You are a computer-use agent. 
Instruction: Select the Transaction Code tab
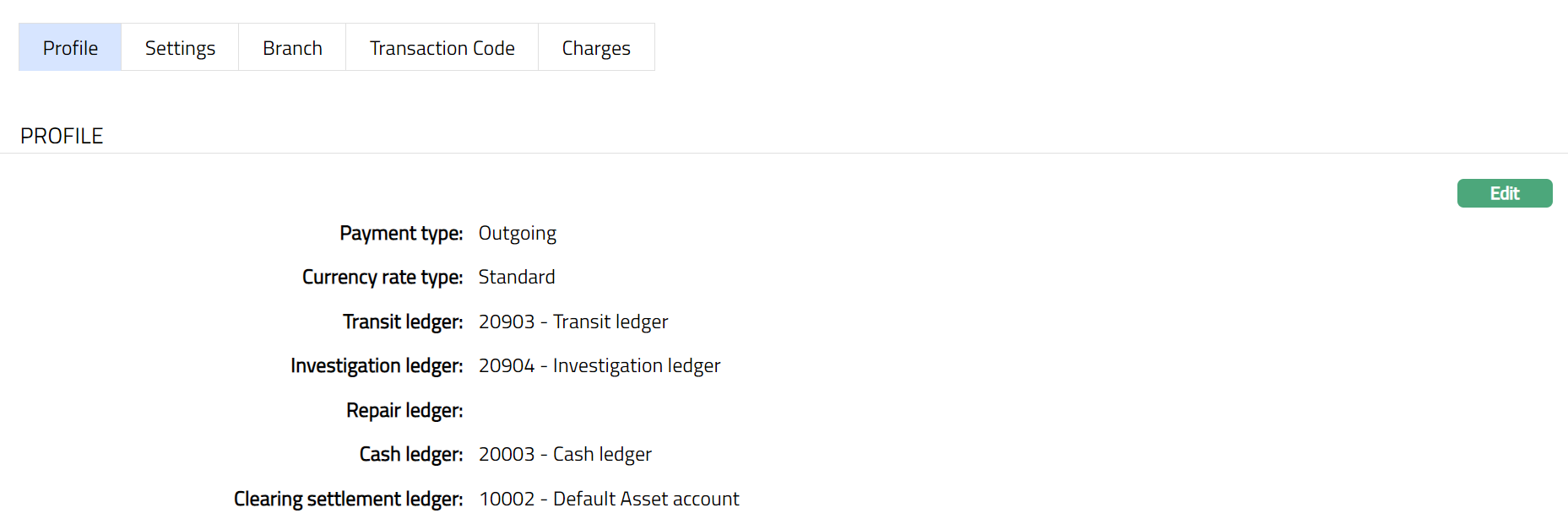442,48
